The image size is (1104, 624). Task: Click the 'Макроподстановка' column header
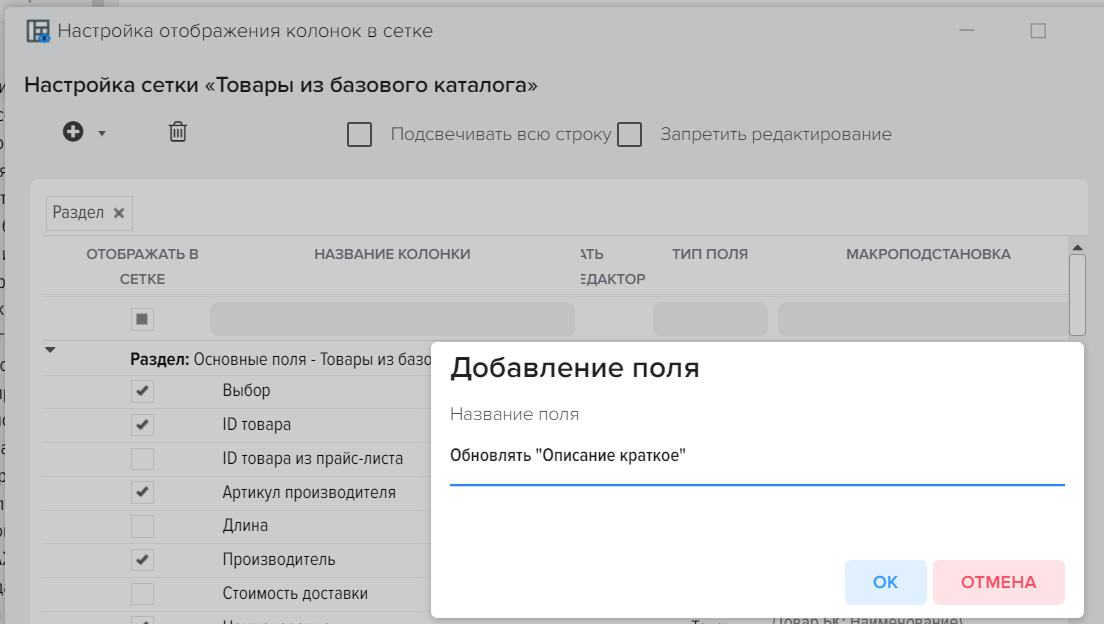point(927,255)
